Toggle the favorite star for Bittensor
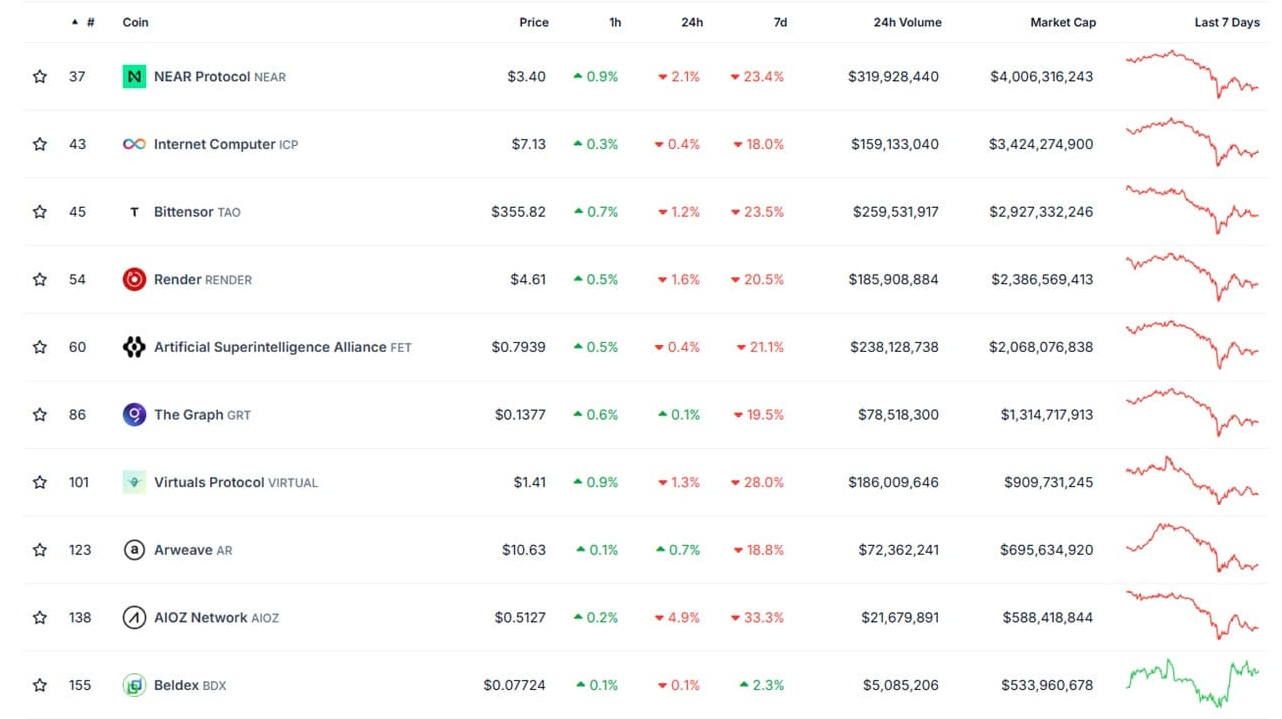Viewport: 1282px width, 719px height. tap(40, 212)
